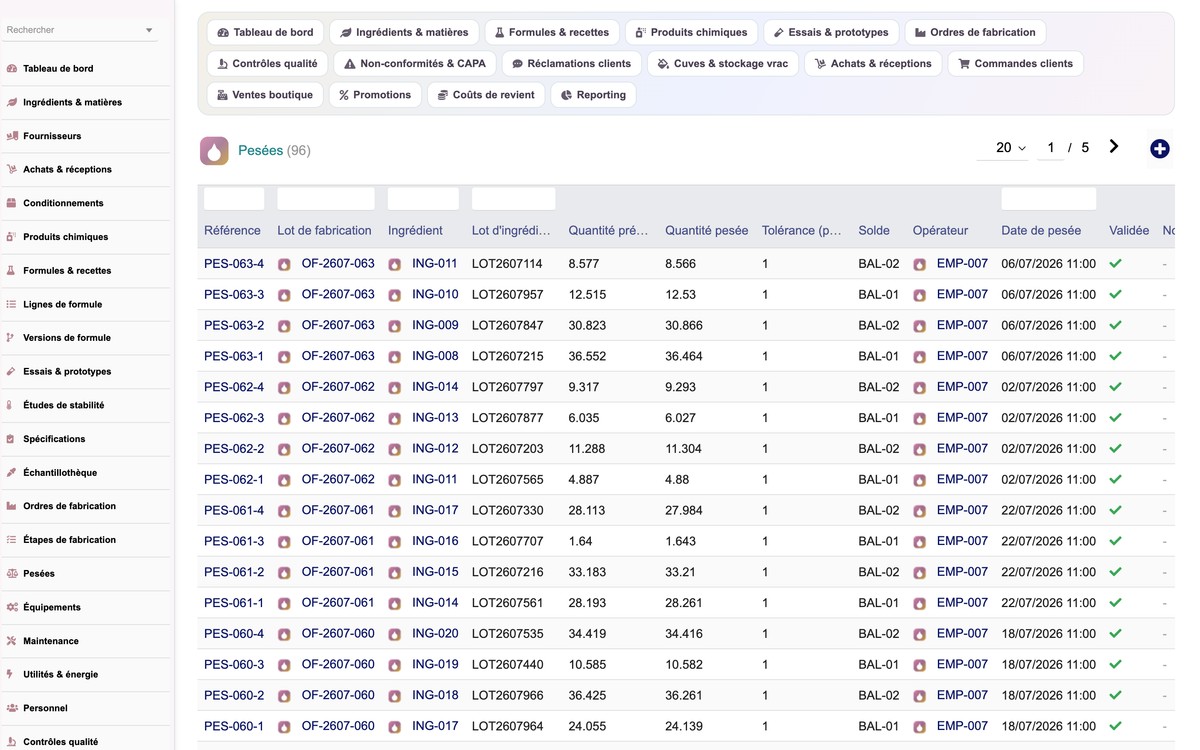Click Date de pesée filter field
This screenshot has height=750, width=1200.
[x=1048, y=198]
